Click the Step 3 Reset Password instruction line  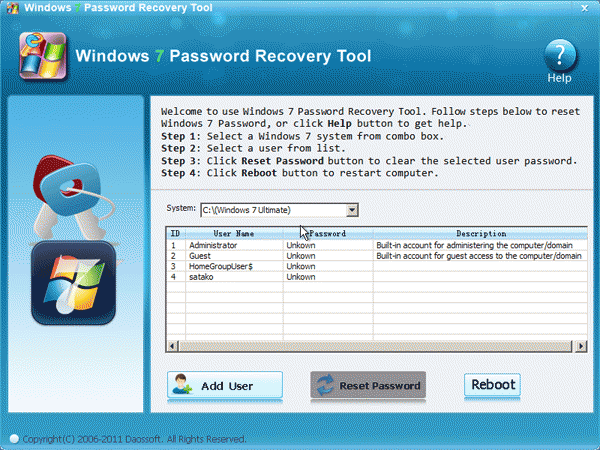[x=369, y=161]
